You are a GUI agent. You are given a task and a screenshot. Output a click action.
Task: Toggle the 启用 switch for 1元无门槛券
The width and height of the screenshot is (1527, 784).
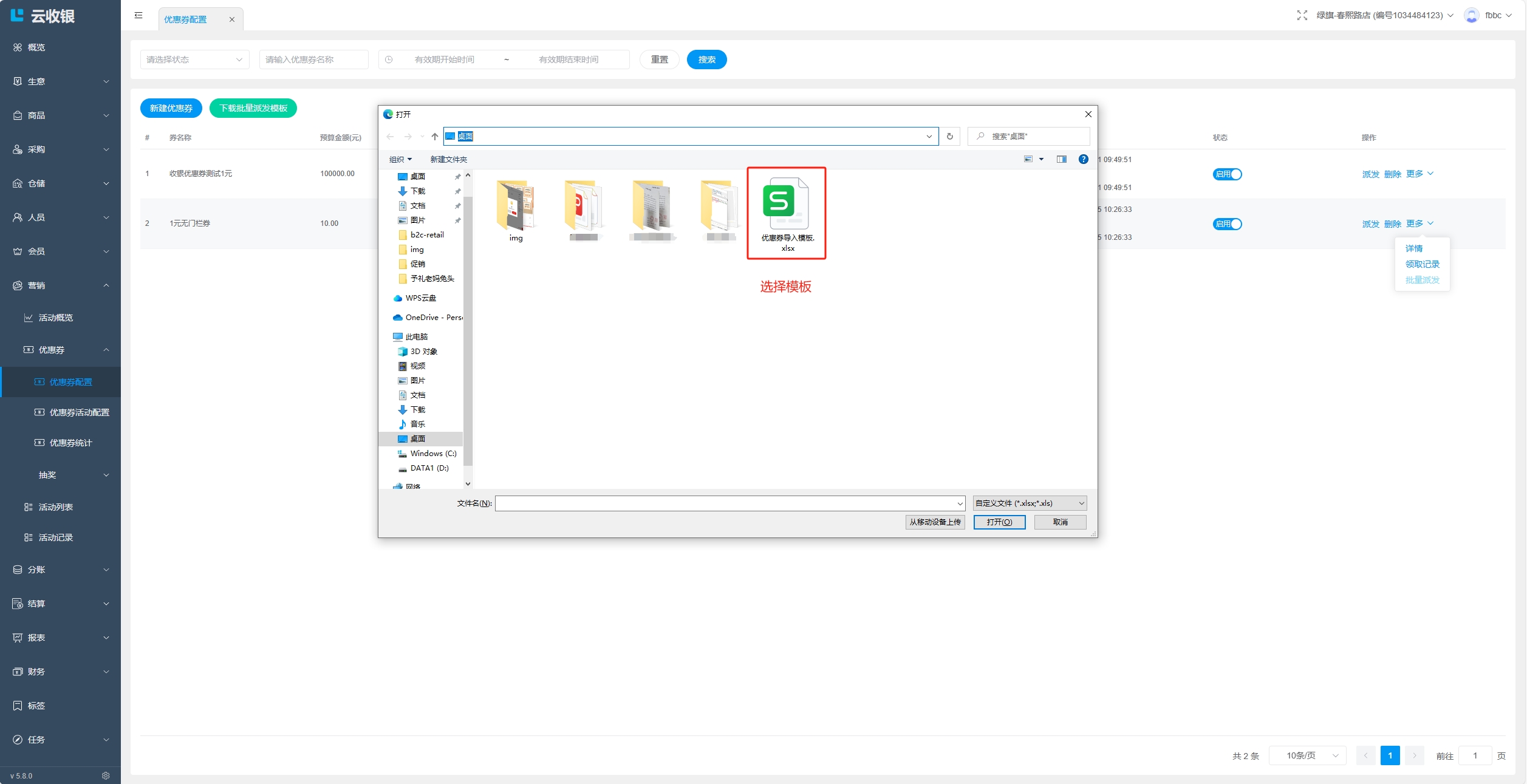tap(1227, 224)
